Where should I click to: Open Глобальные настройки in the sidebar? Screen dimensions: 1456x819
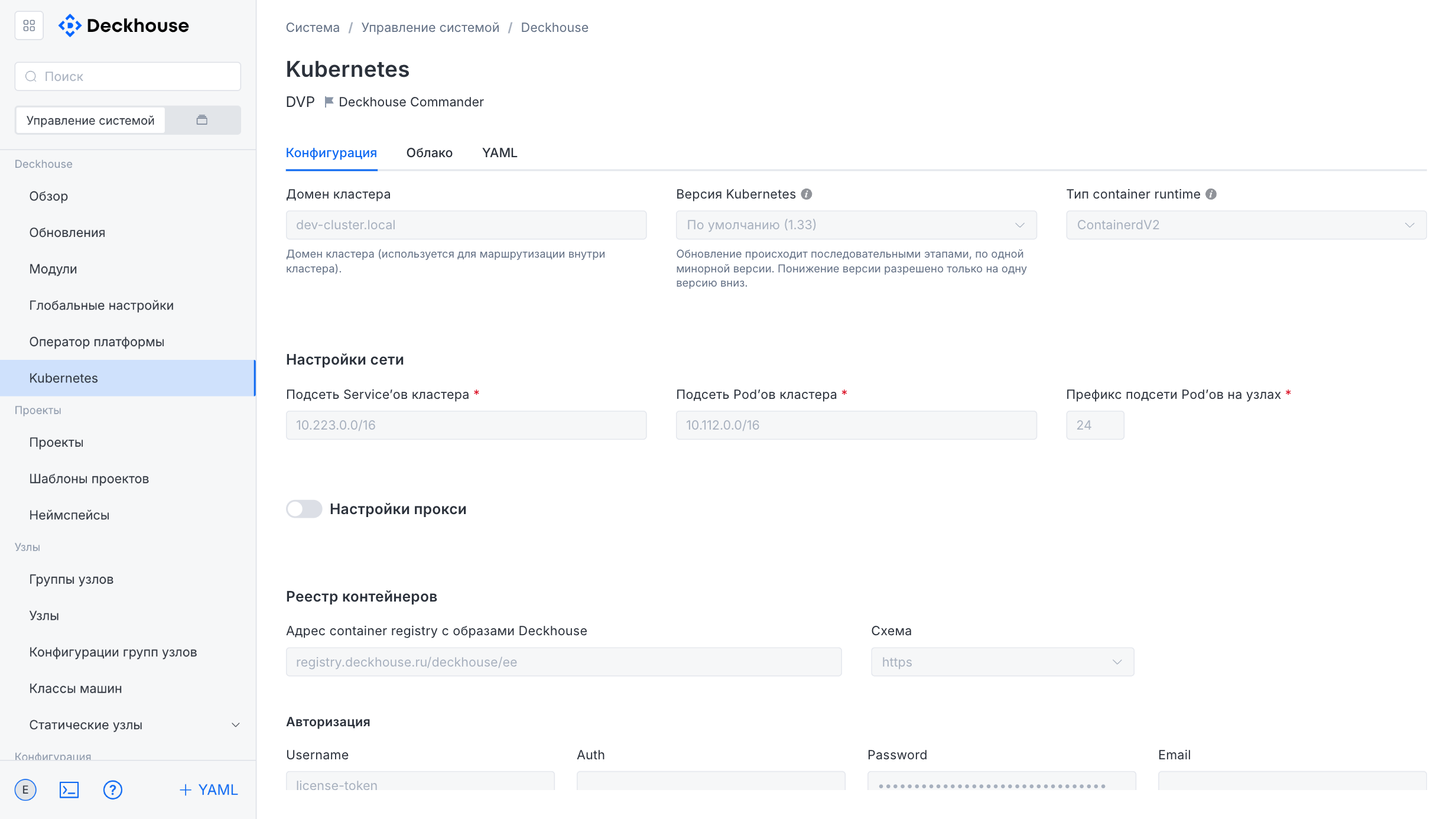point(128,305)
